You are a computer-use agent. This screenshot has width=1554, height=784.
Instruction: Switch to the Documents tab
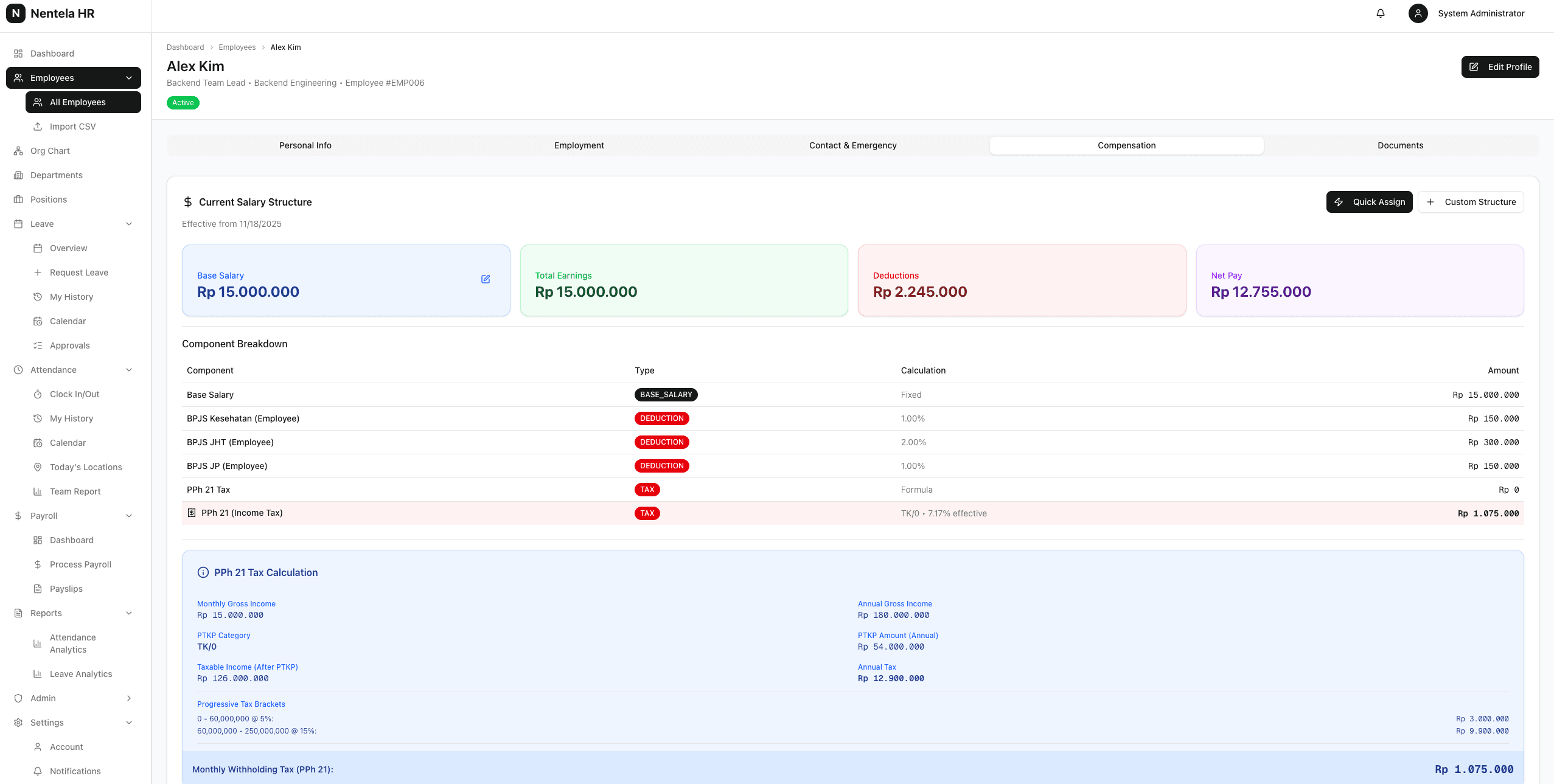point(1400,145)
